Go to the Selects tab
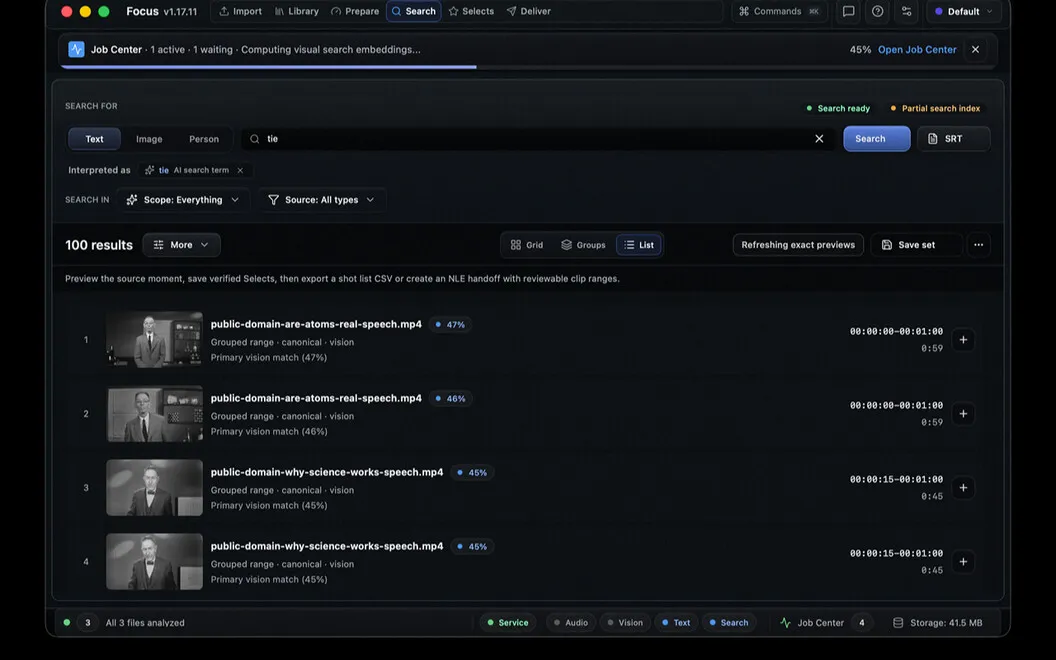 point(471,11)
